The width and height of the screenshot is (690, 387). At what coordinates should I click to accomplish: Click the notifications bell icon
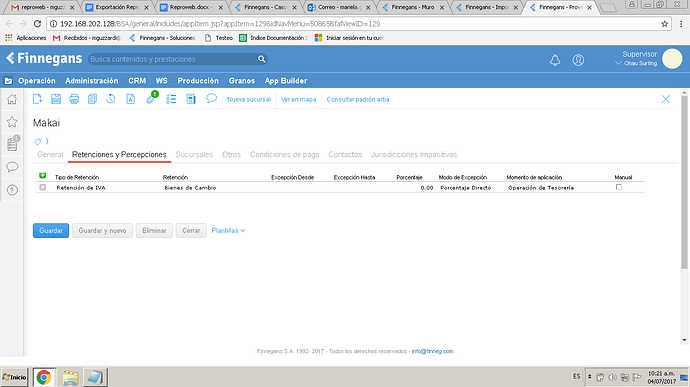click(x=555, y=60)
